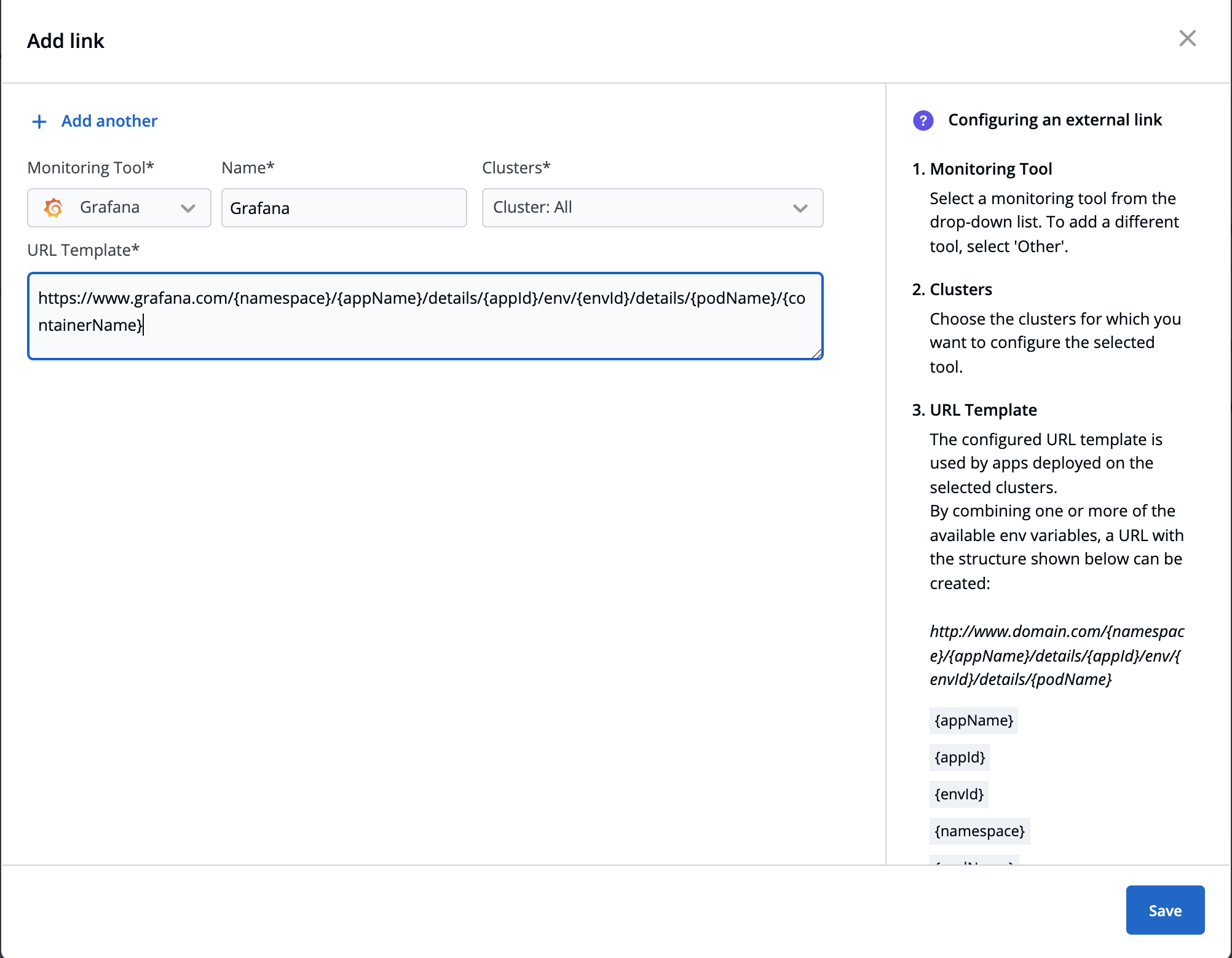Click the Add another link
1232x958 pixels.
coord(109,121)
